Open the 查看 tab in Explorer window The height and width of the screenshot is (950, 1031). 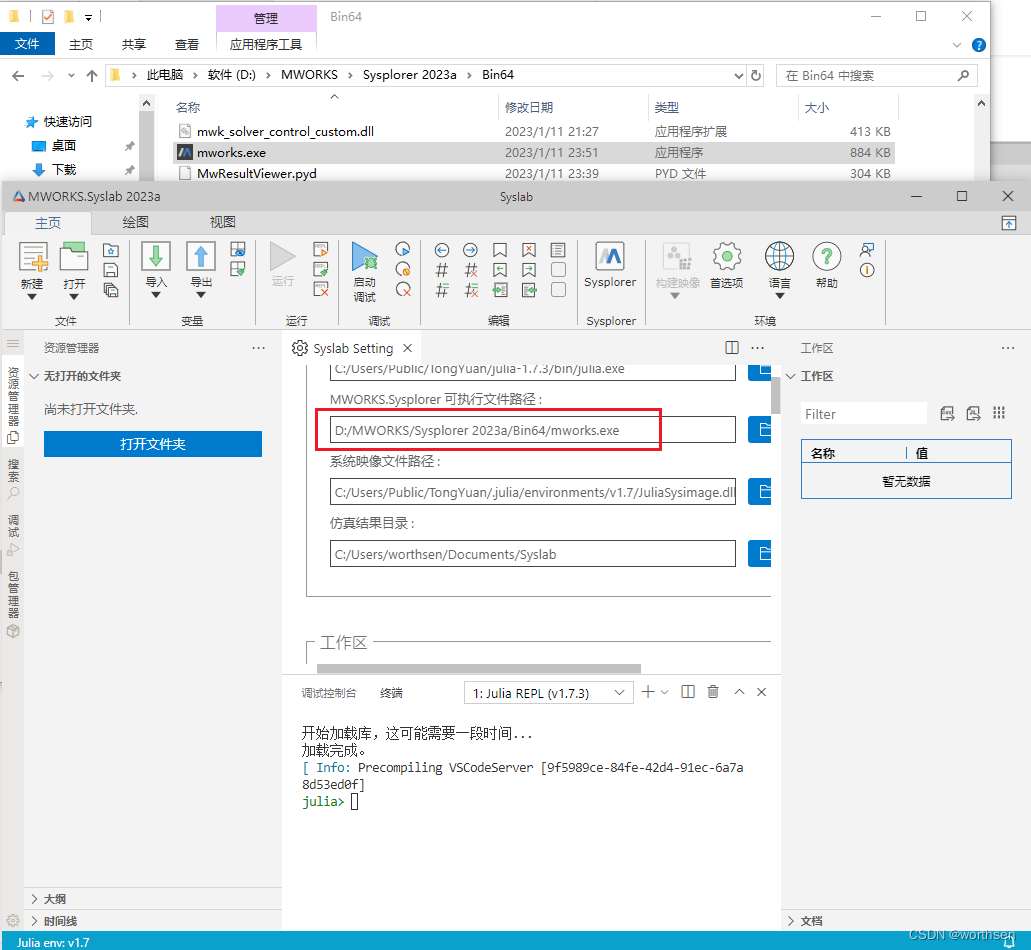(187, 44)
